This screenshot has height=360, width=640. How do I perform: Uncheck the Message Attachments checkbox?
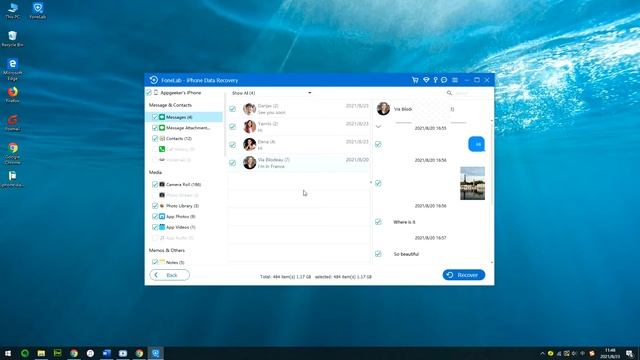(155, 128)
